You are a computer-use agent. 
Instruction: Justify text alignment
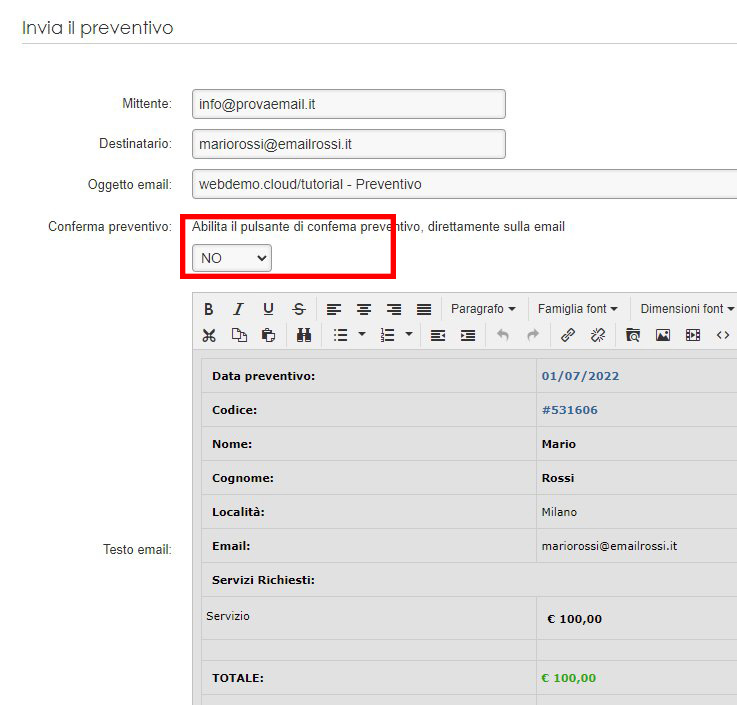[x=424, y=309]
